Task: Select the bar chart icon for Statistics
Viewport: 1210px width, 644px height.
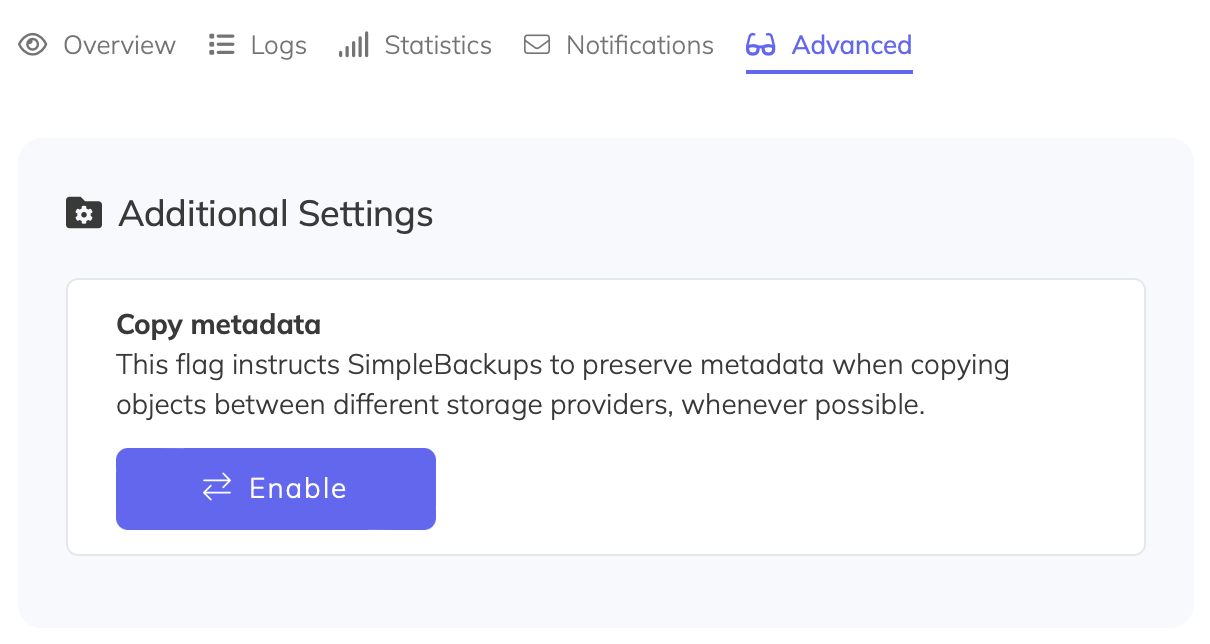Action: tap(354, 44)
